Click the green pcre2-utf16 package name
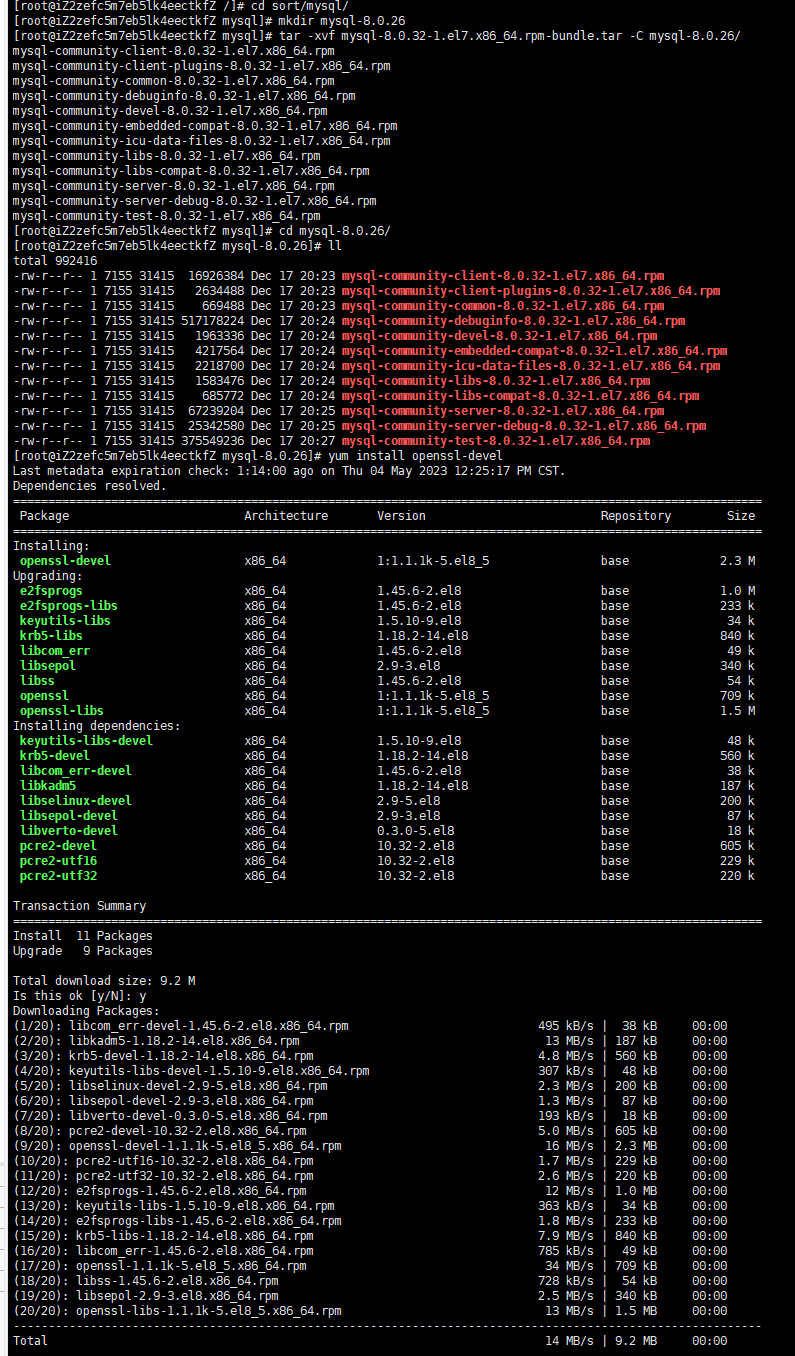The image size is (795, 1356). click(x=58, y=861)
